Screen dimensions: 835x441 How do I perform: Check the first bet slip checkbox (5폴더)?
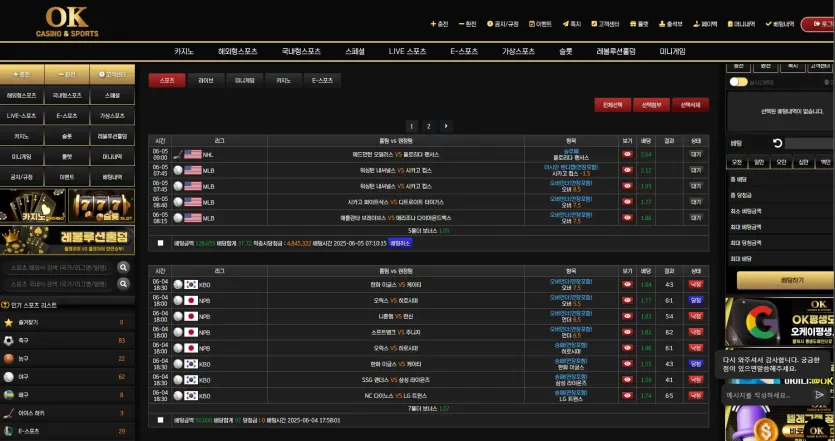[x=160, y=243]
